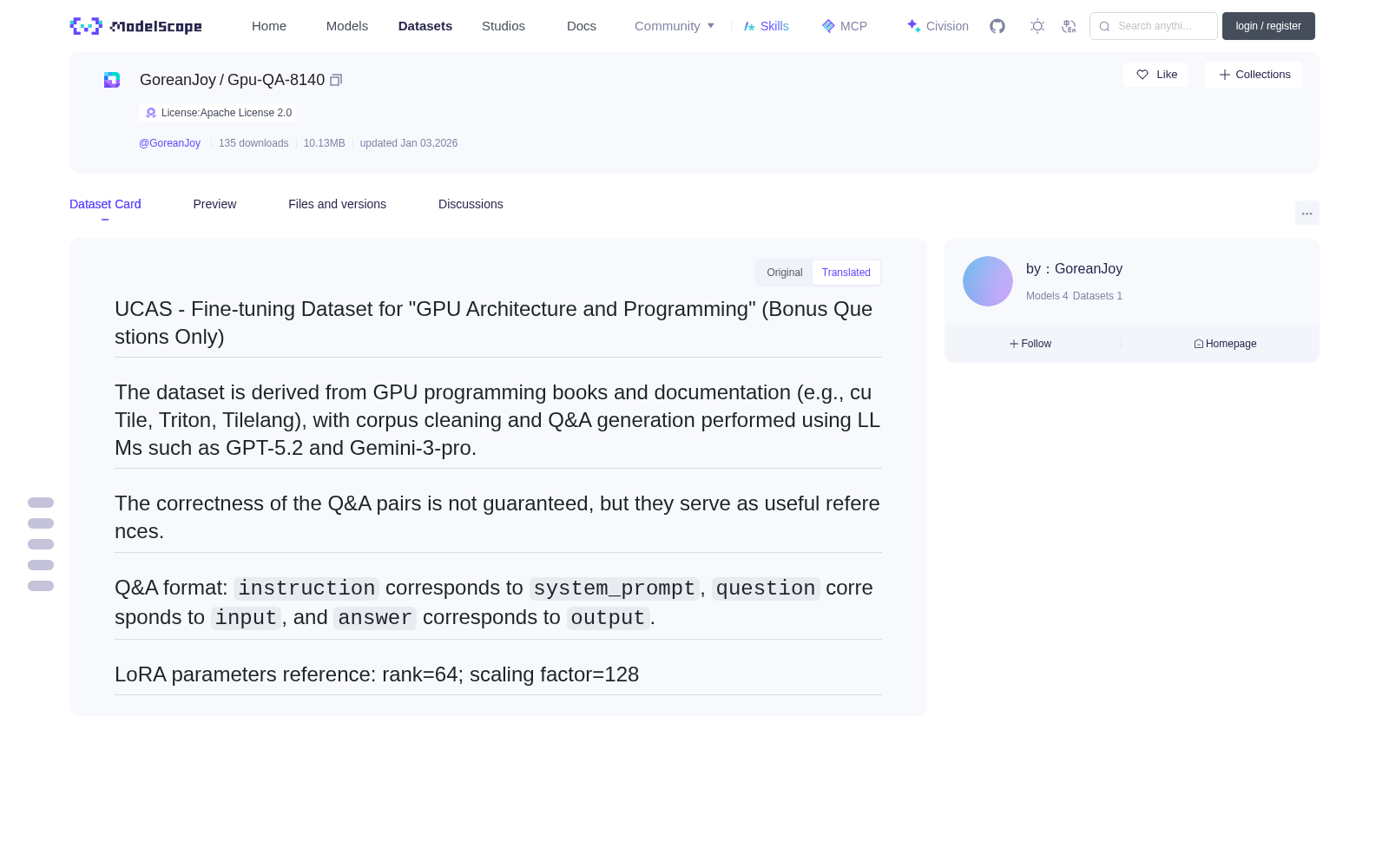Image resolution: width=1389 pixels, height=868 pixels.
Task: Click the "input" code term
Action: pyautogui.click(x=246, y=618)
